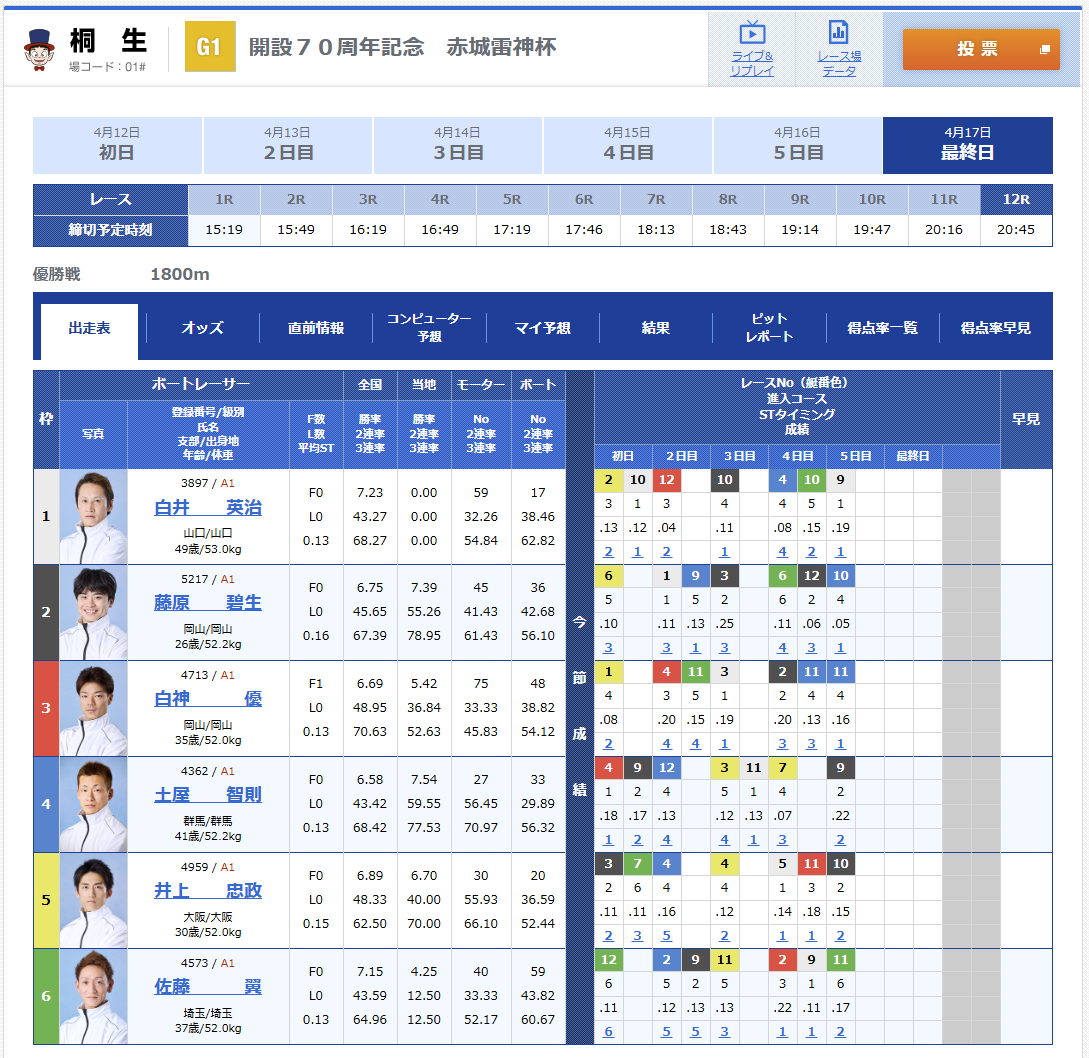Select race 8R tab
The width and height of the screenshot is (1089, 1058).
point(728,199)
